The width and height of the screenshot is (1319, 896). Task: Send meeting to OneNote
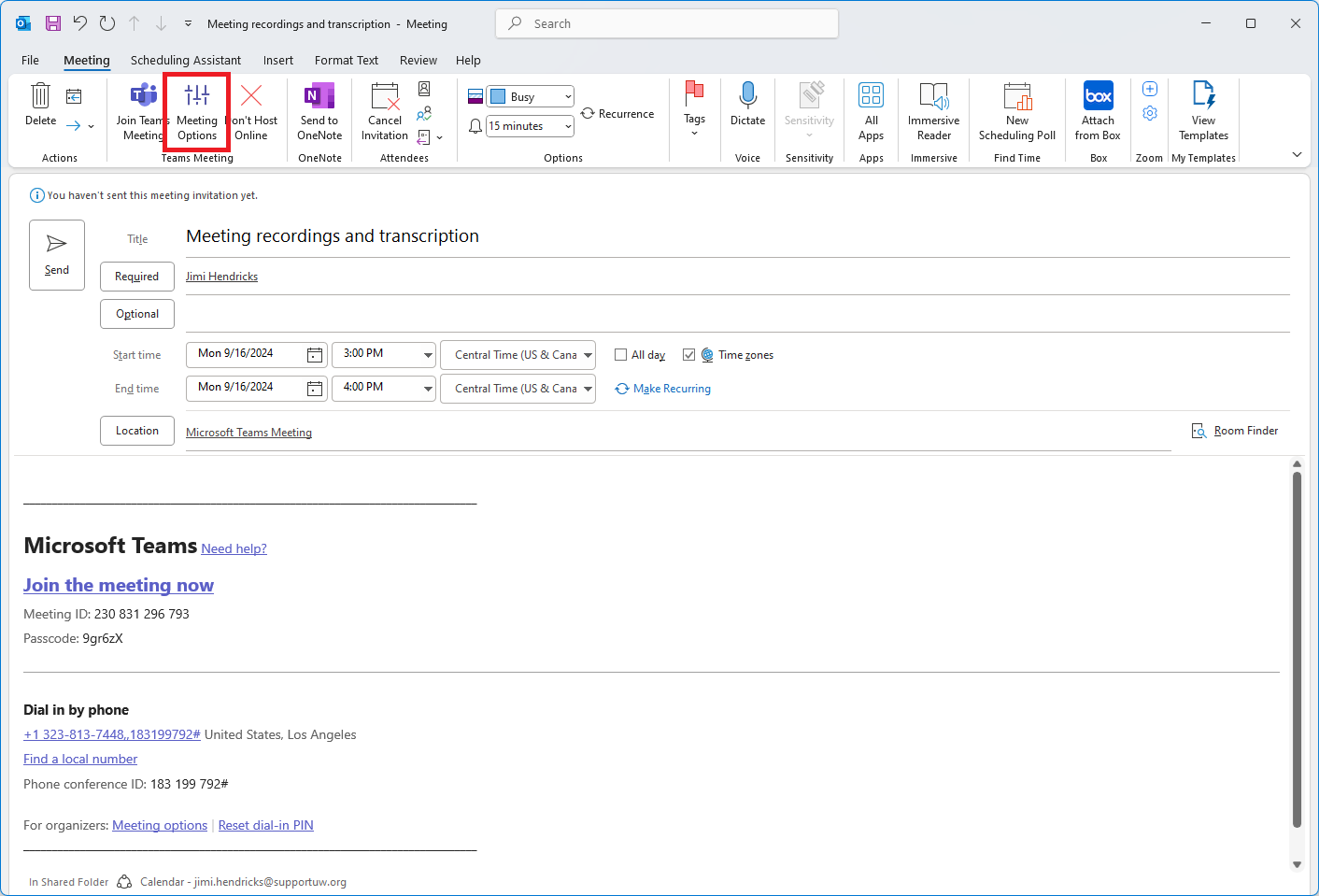319,112
